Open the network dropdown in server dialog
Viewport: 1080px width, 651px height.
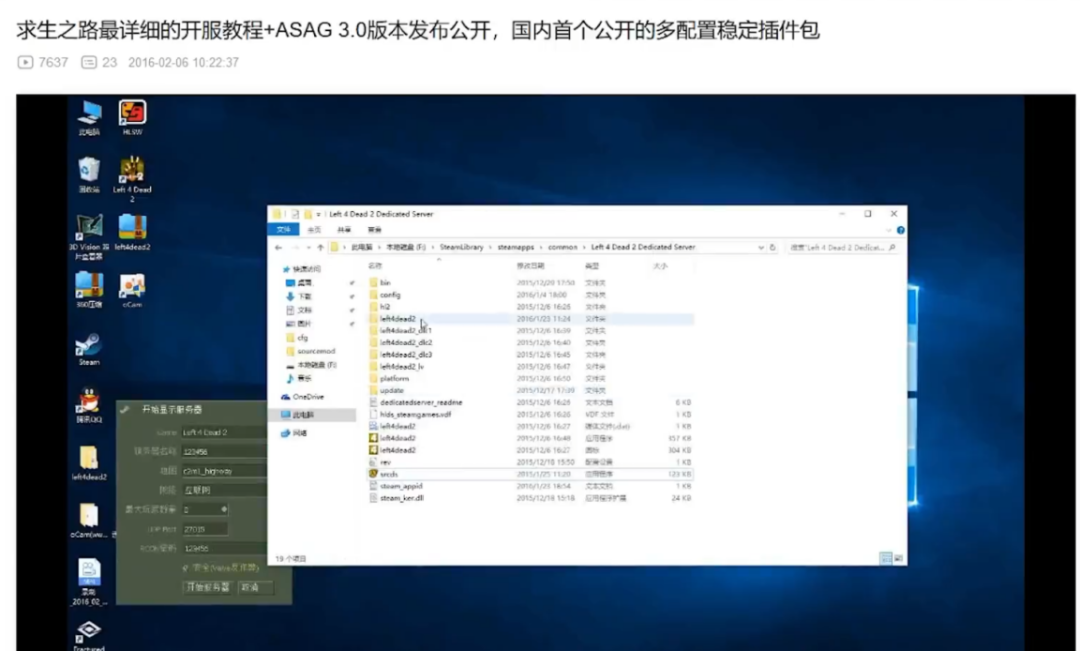pyautogui.click(x=224, y=490)
